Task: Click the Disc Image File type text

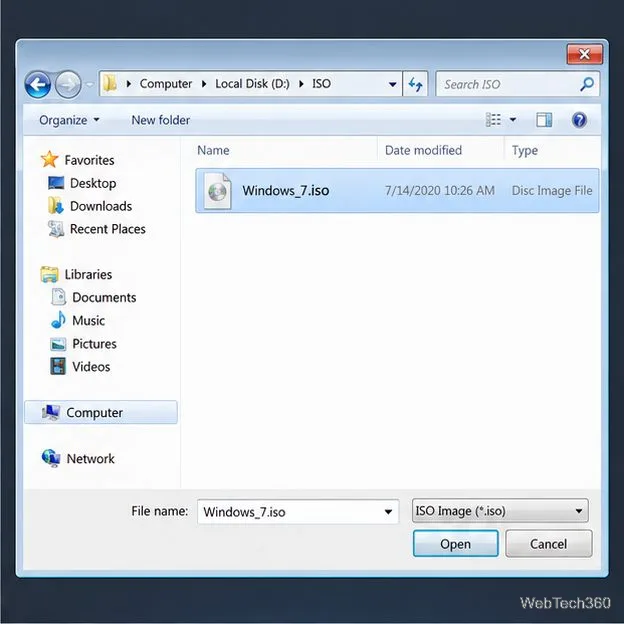Action: (x=552, y=191)
